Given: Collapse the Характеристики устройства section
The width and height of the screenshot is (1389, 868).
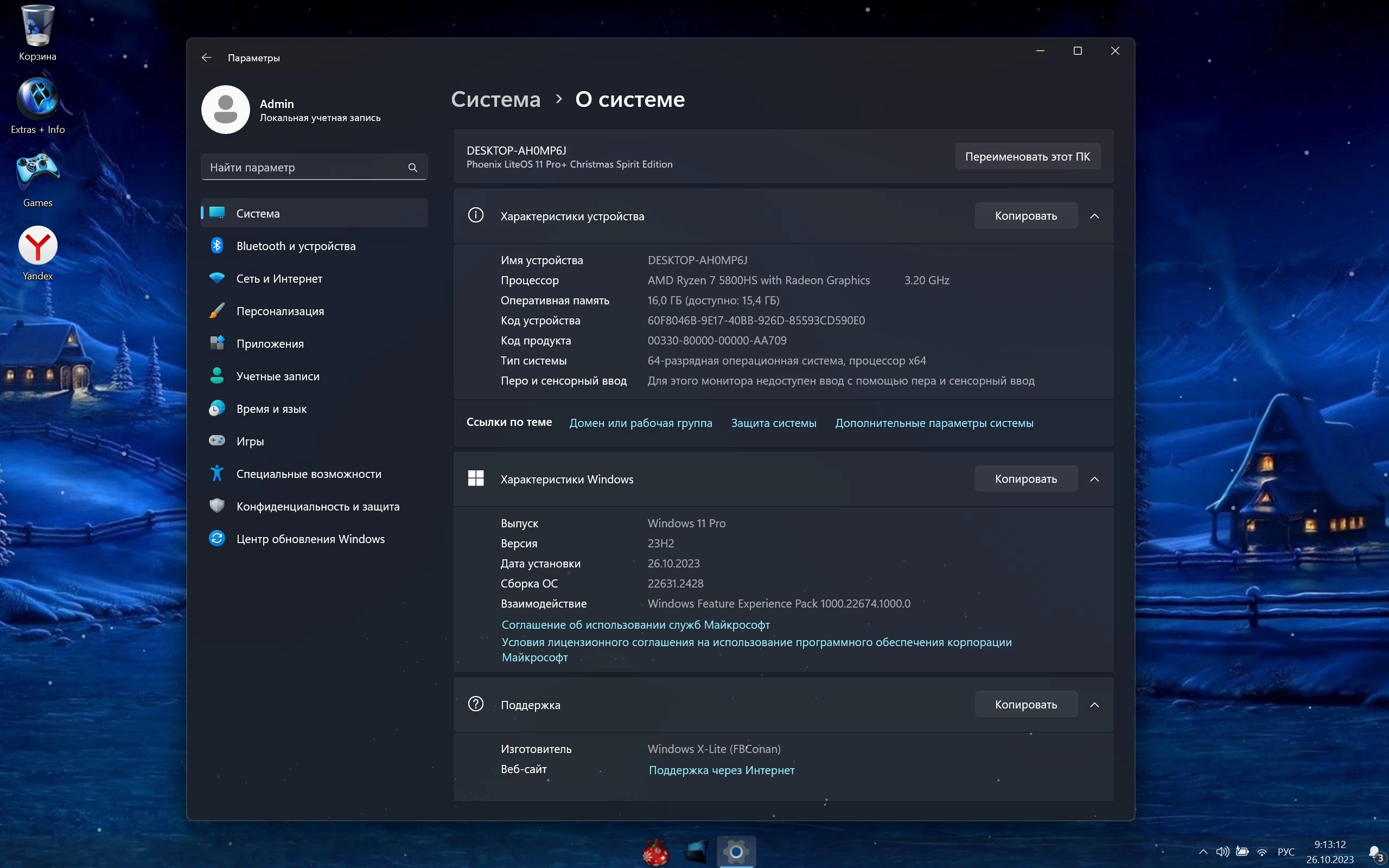Looking at the screenshot, I should (1094, 216).
